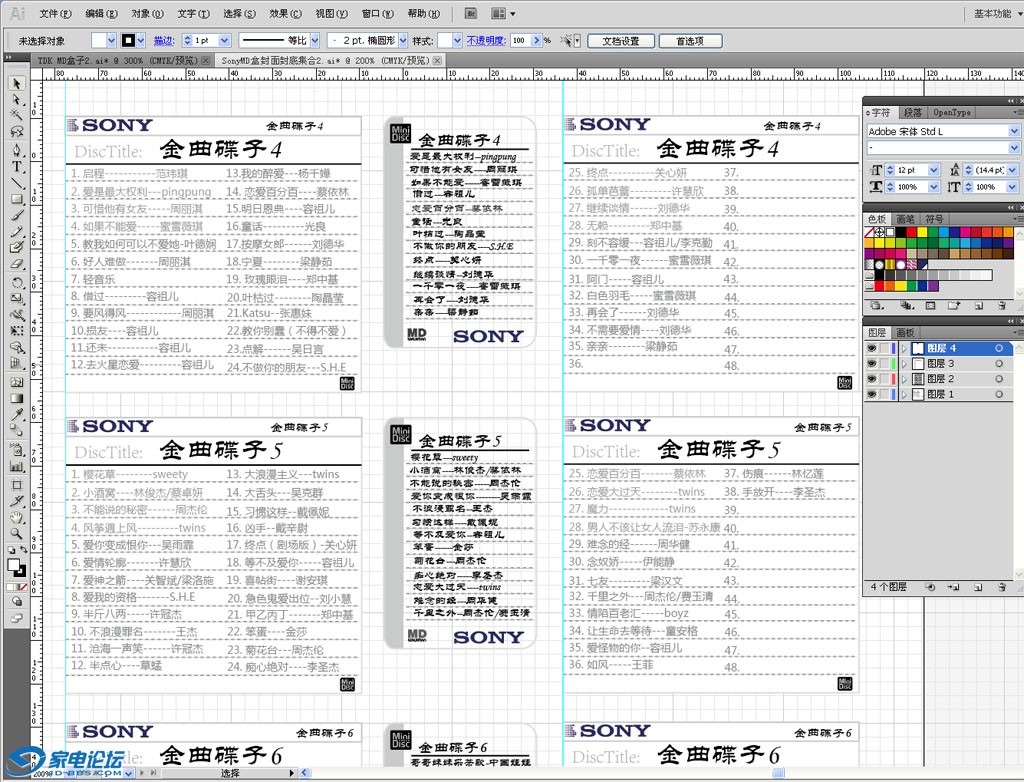Increment font size with stepper arrows
1024x782 pixels.
click(889, 167)
